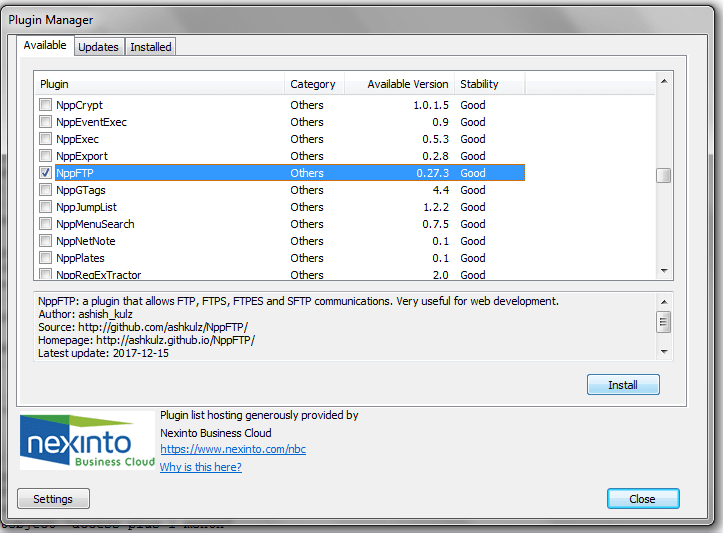Open the Installed tab
This screenshot has height=533, width=723.
pos(151,47)
